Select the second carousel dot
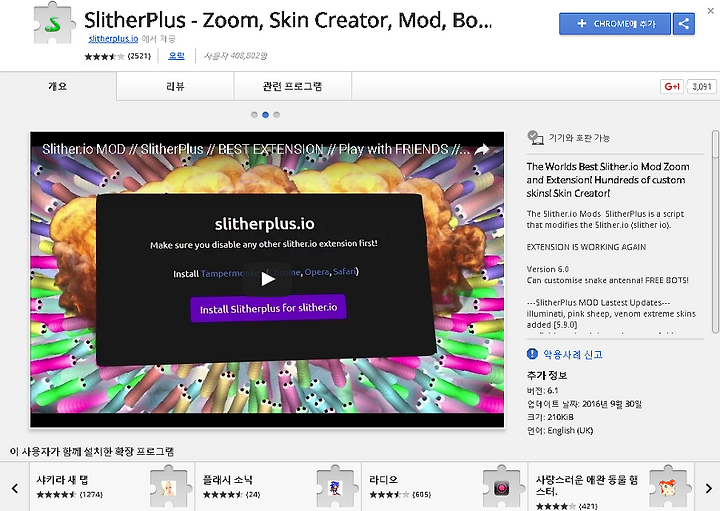The height and width of the screenshot is (511, 720). point(265,115)
